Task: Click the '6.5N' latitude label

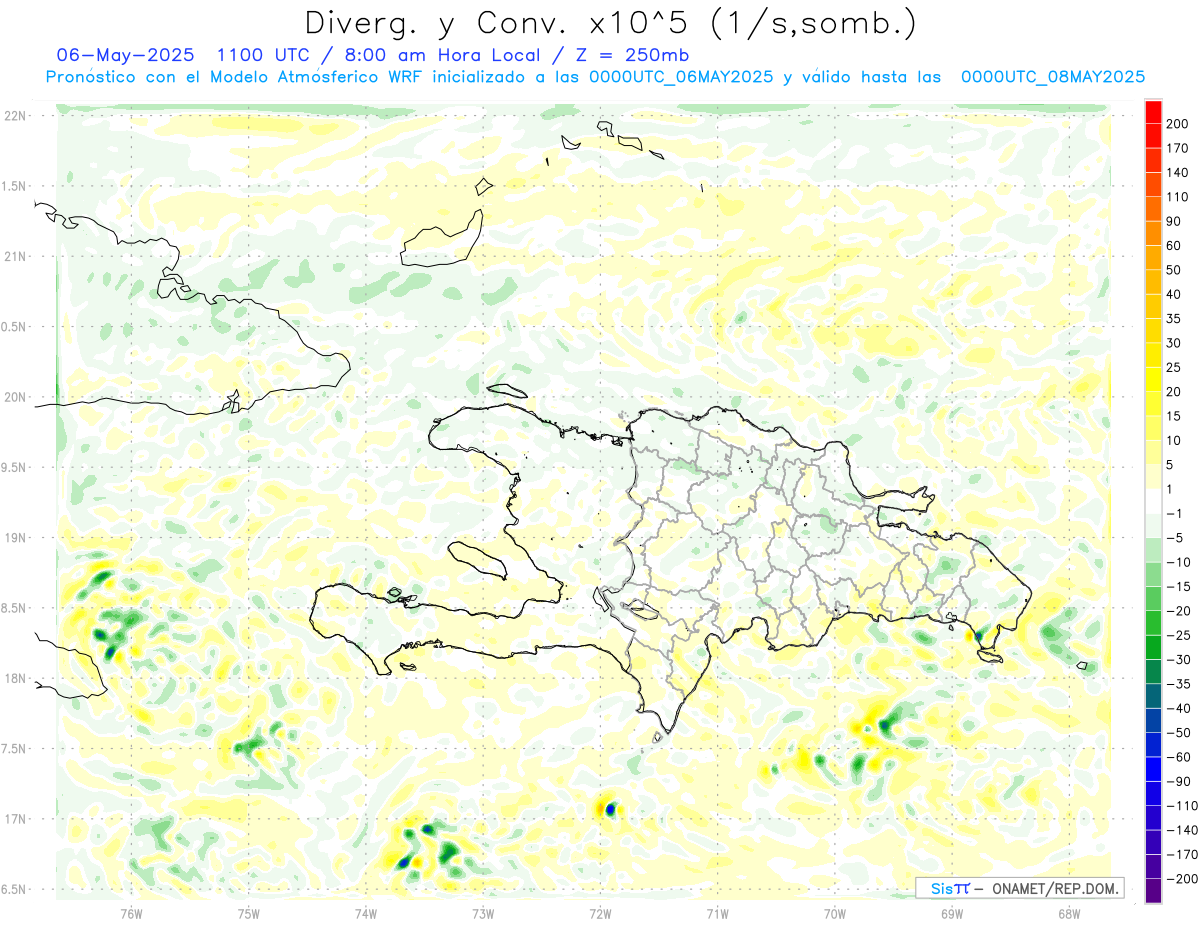Action: 15,889
